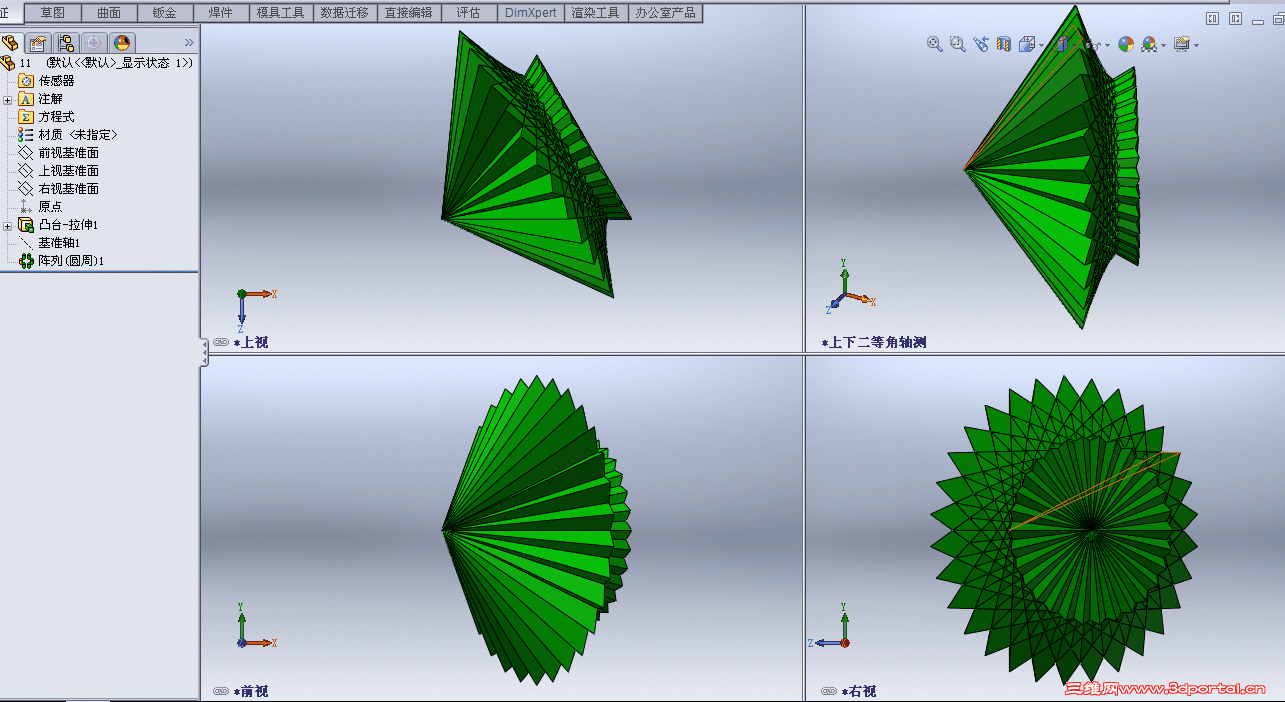Click *上视 viewport label
This screenshot has height=702, width=1285.
tap(251, 342)
